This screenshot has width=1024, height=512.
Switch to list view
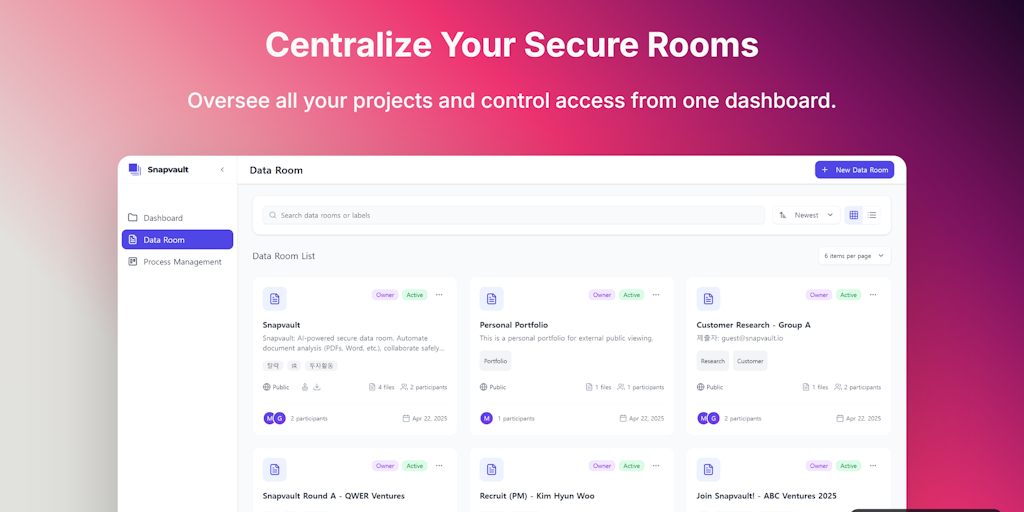pos(872,215)
